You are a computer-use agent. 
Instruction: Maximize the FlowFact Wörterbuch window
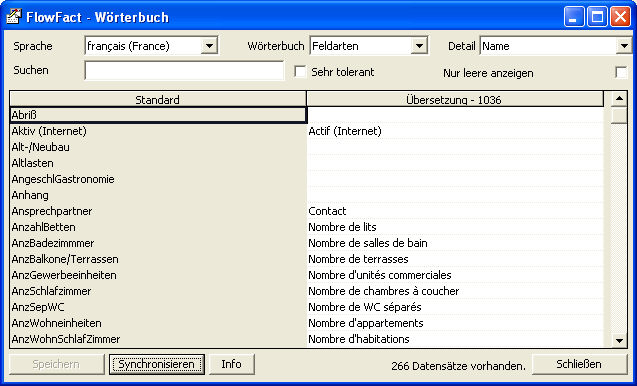click(x=597, y=17)
